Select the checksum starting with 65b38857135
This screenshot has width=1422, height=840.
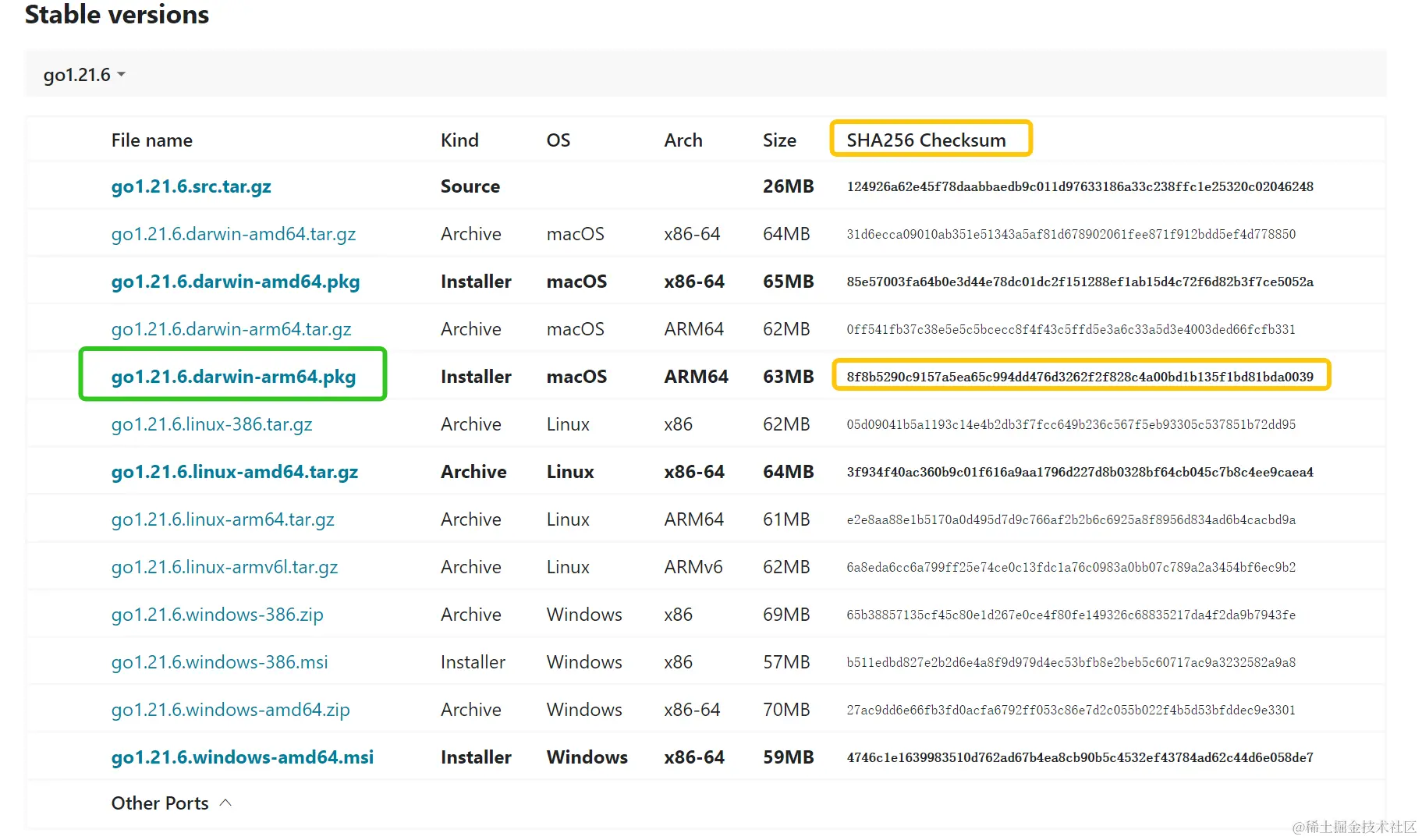tap(1071, 615)
